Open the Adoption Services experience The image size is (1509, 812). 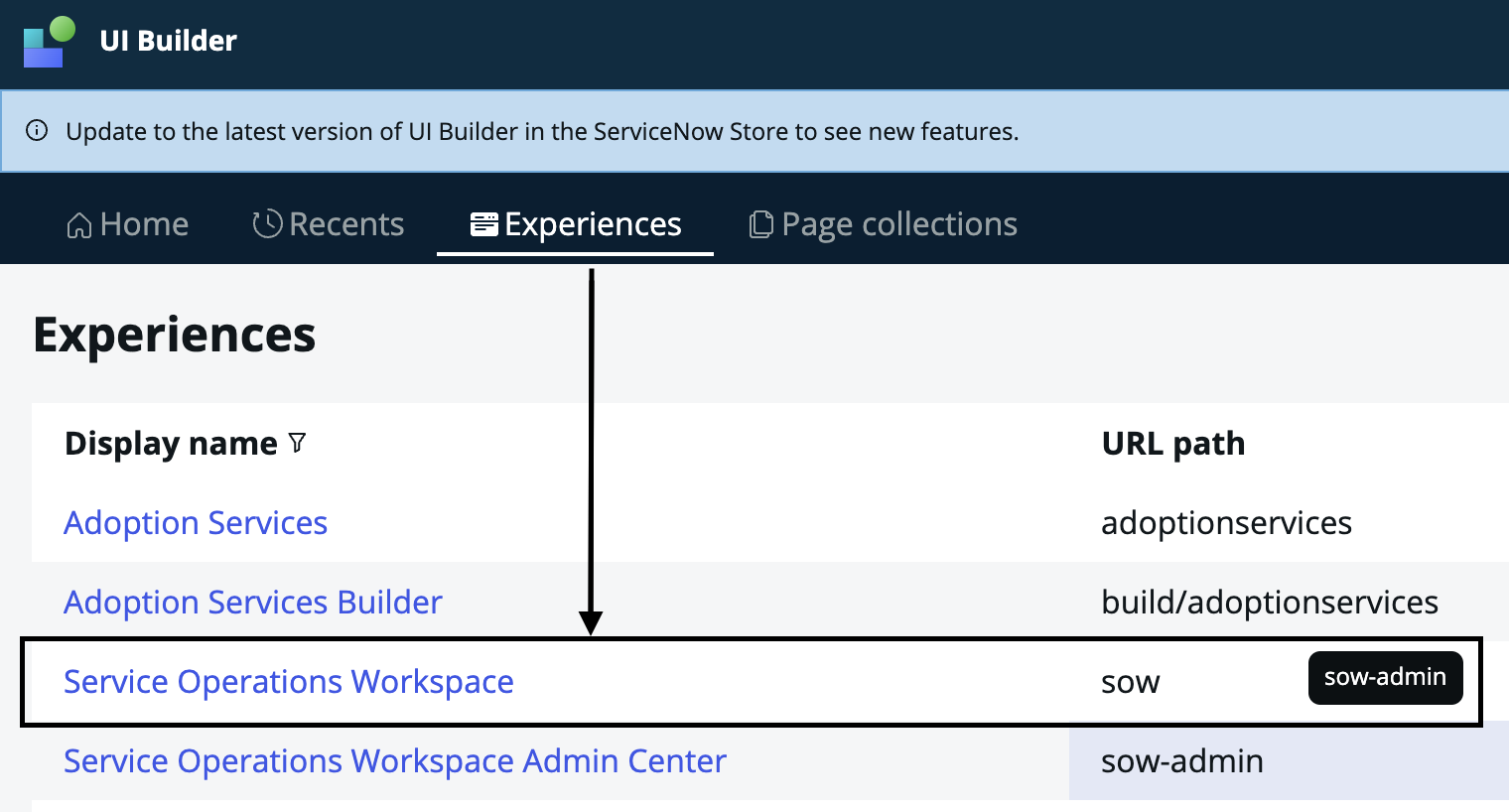pyautogui.click(x=196, y=522)
